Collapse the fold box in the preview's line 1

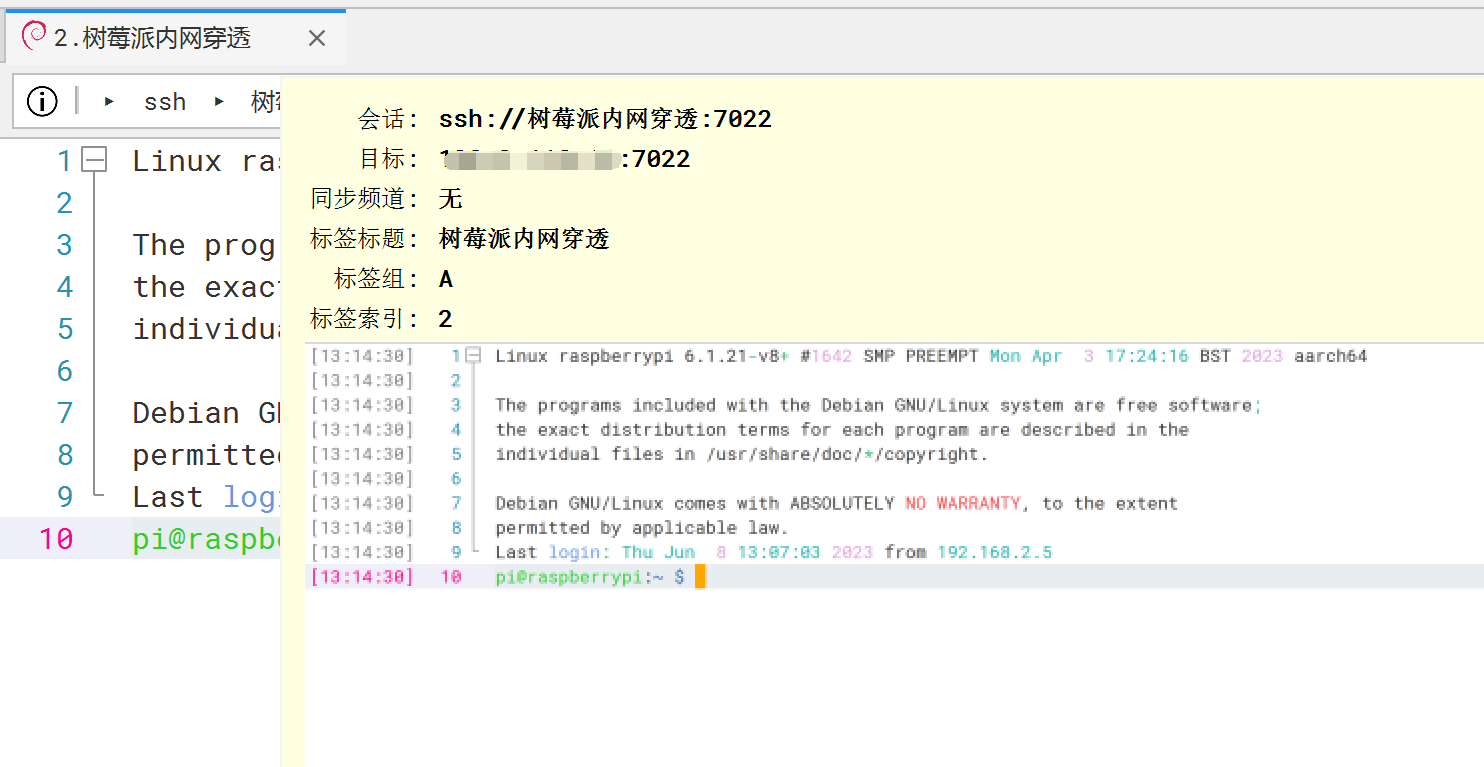coord(474,355)
